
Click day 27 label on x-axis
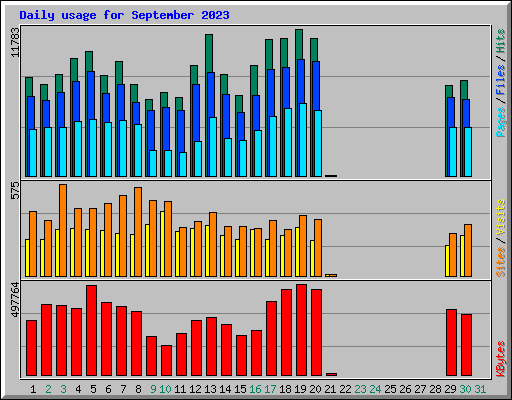tap(420, 389)
